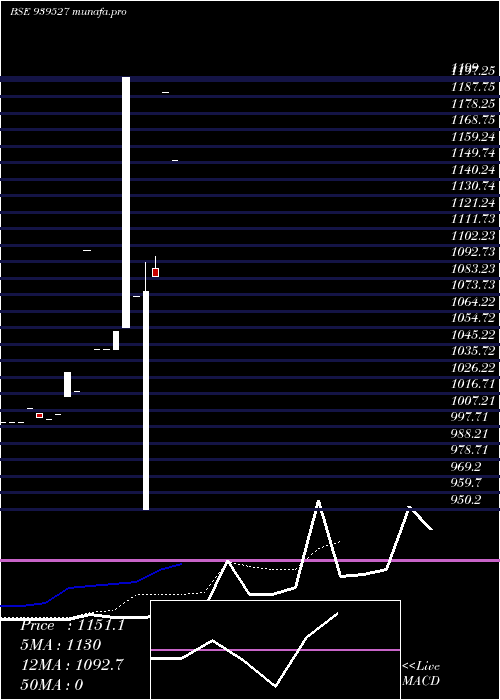Image resolution: width=500 pixels, height=700 pixels.
Task: Click the BSE 989527 munafa.pro chart title
Action: pos(68,12)
